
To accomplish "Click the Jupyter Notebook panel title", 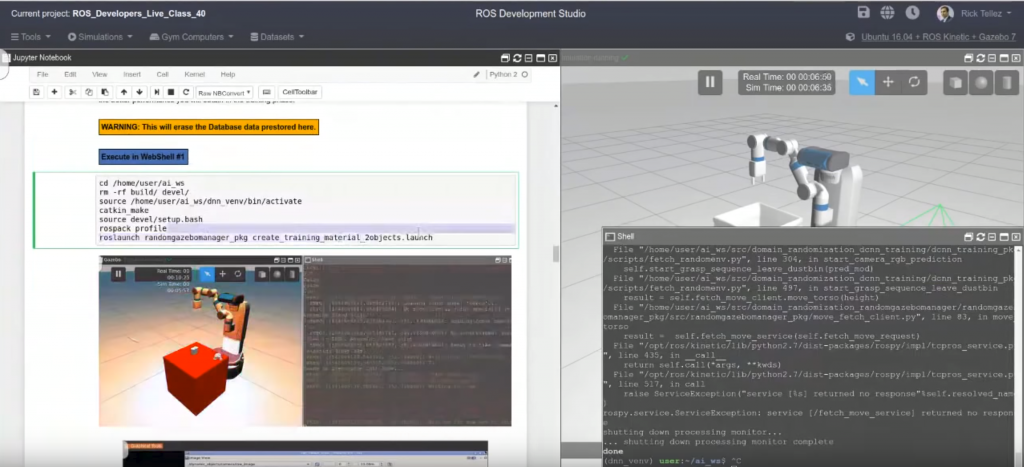I will pyautogui.click(x=42, y=58).
